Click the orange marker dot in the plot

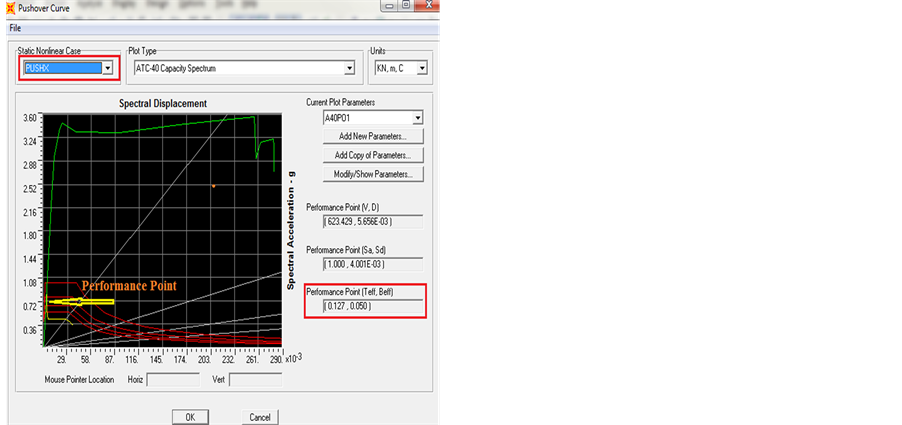pyautogui.click(x=213, y=185)
